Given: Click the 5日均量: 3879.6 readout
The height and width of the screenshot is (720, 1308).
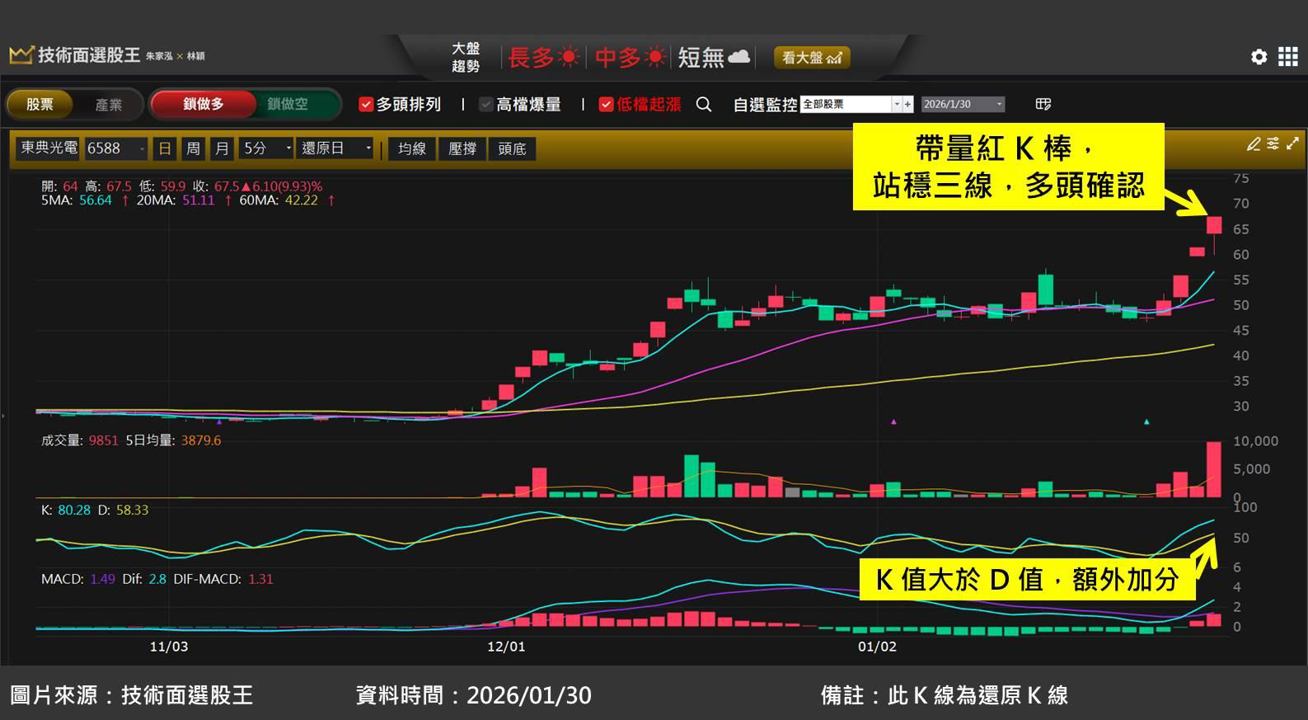Looking at the screenshot, I should coord(174,440).
